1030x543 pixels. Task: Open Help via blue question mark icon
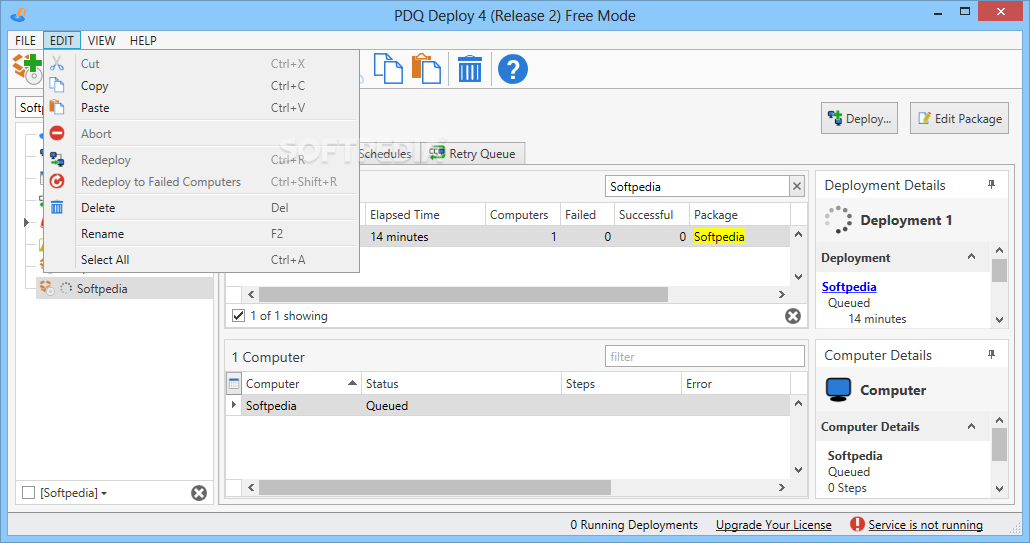512,68
